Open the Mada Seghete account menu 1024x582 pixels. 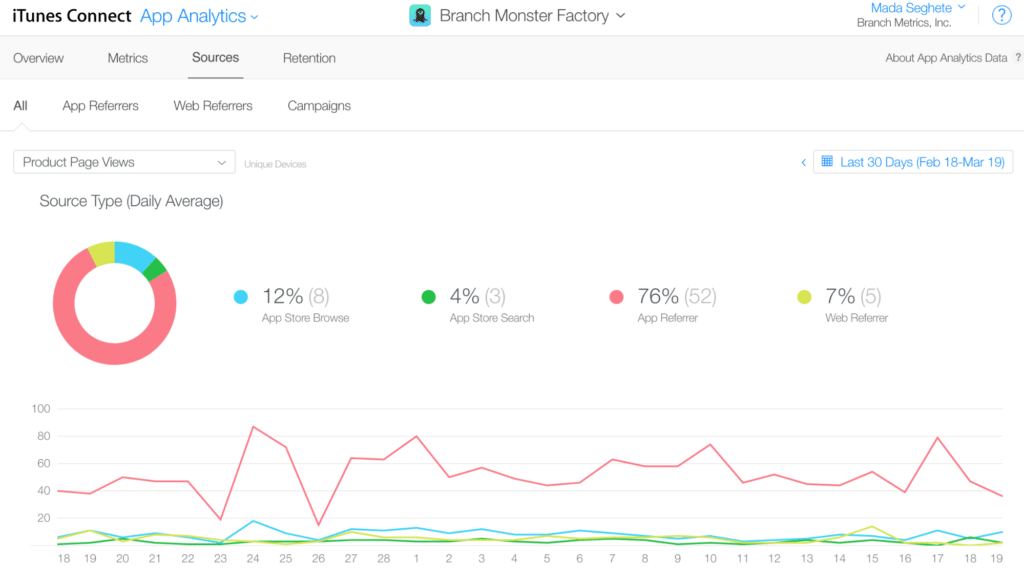click(x=912, y=8)
